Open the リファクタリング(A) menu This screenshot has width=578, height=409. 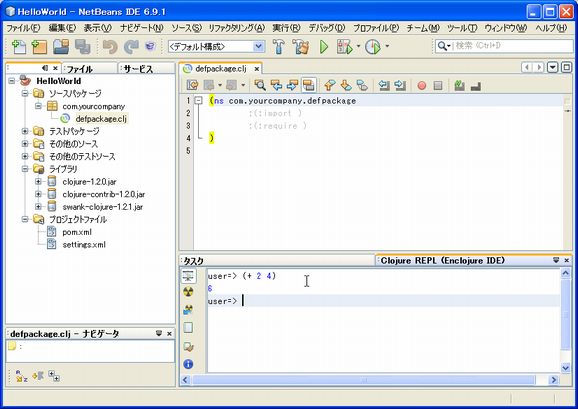237,28
